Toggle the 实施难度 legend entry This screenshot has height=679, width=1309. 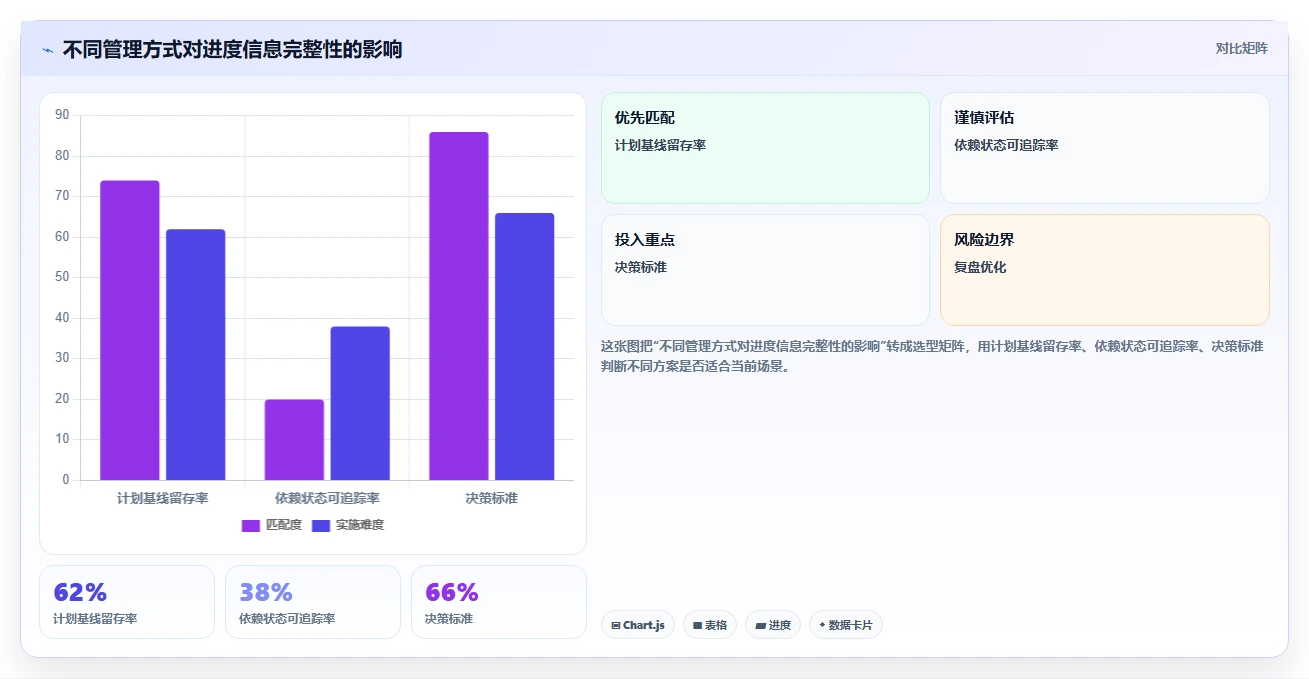[x=348, y=525]
